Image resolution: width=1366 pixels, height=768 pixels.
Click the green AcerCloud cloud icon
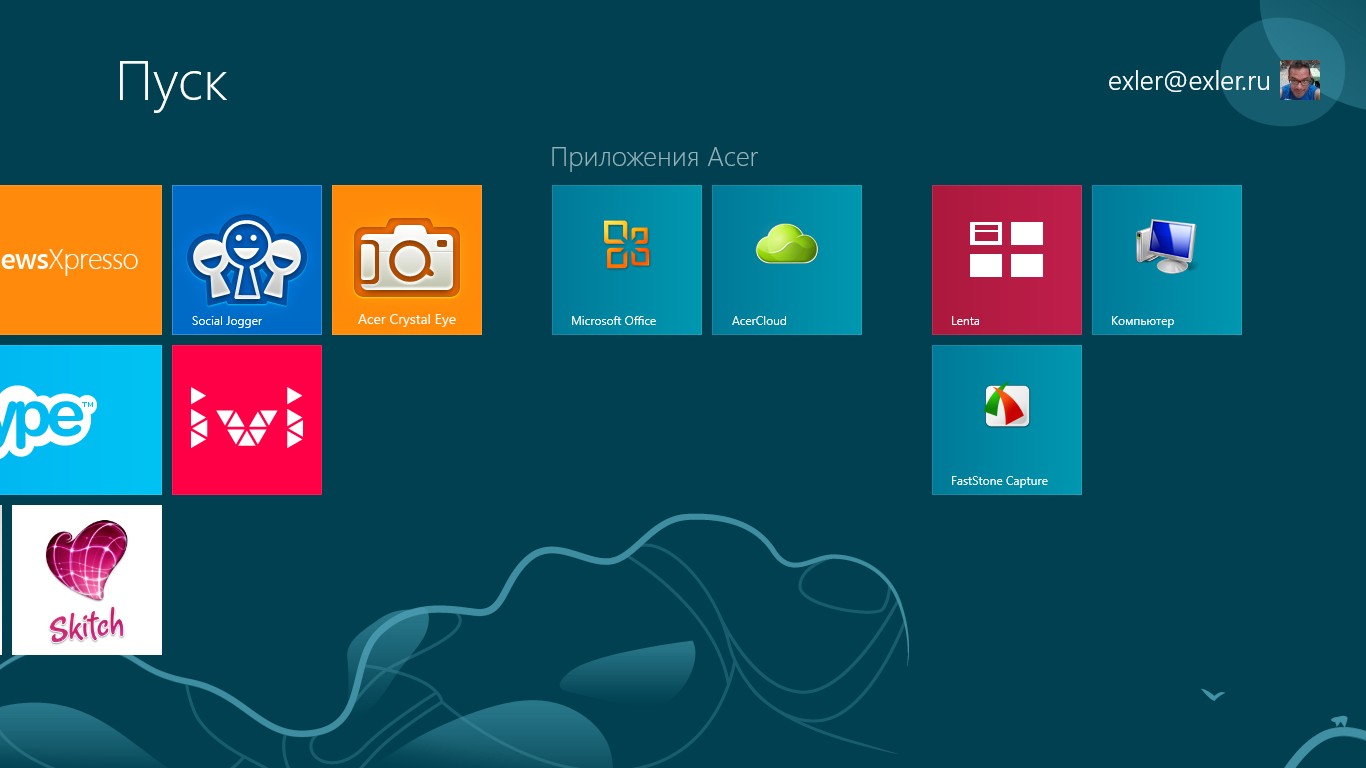(x=787, y=244)
